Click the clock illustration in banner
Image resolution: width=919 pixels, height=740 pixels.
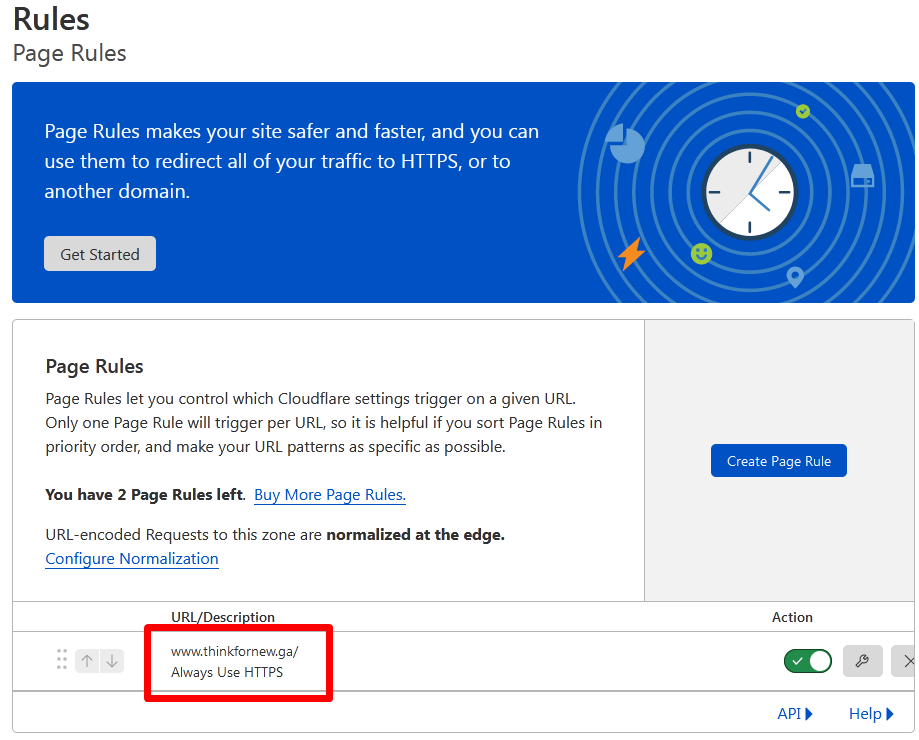pos(750,192)
